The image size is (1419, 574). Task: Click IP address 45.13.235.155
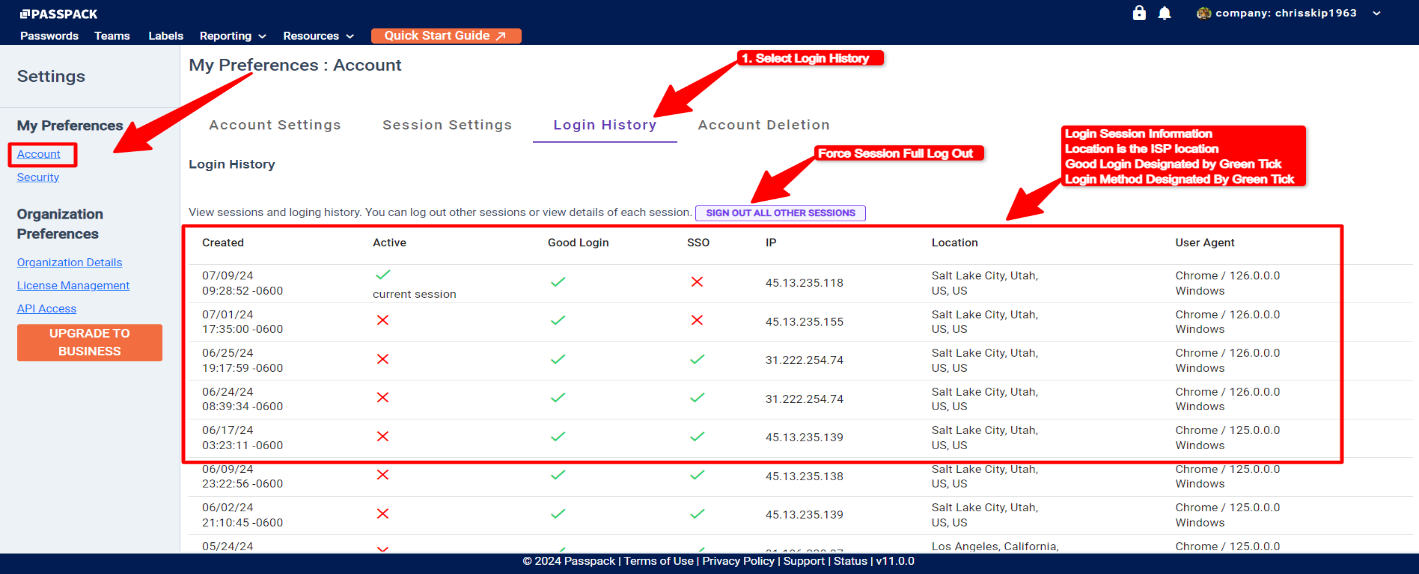pyautogui.click(x=804, y=322)
